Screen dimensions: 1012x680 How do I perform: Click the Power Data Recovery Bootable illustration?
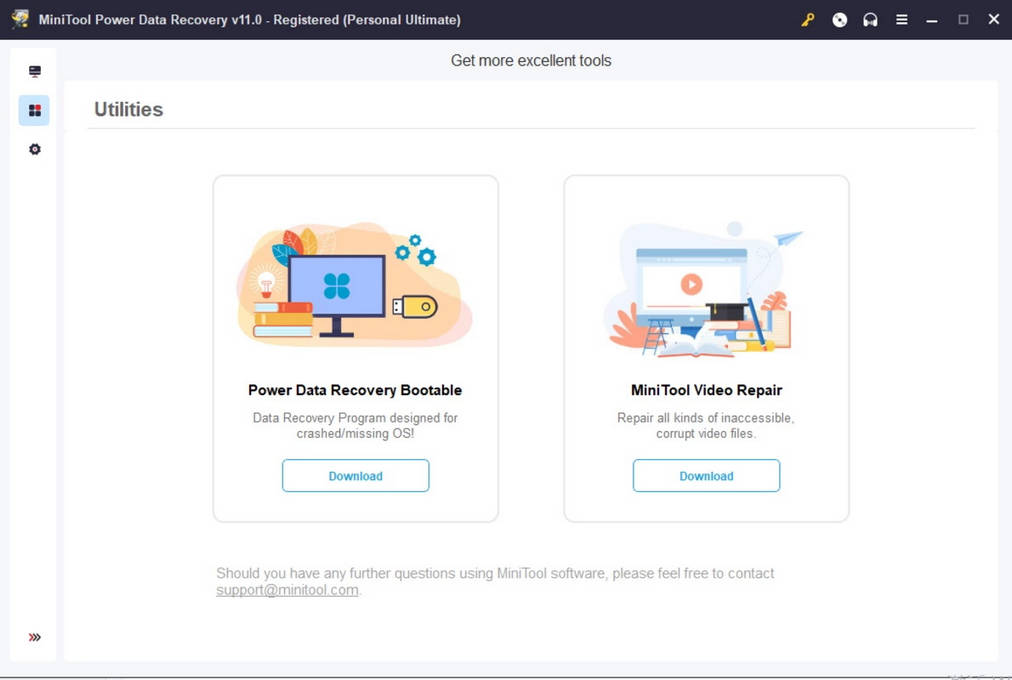tap(354, 285)
